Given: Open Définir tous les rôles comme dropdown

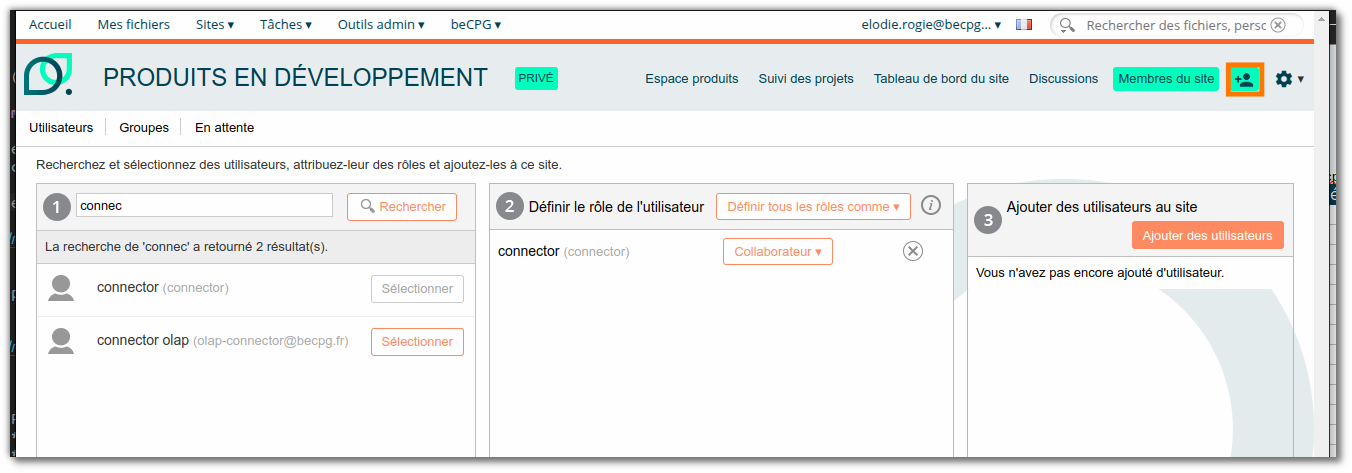Looking at the screenshot, I should pos(813,207).
